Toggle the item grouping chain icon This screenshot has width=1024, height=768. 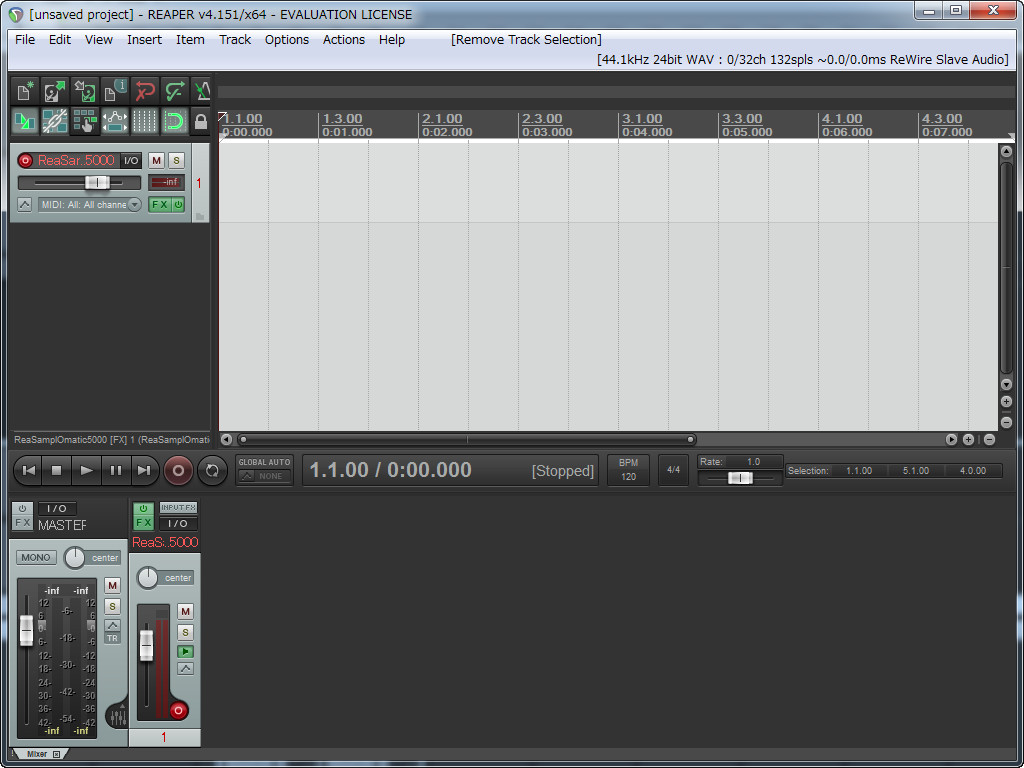click(x=55, y=121)
